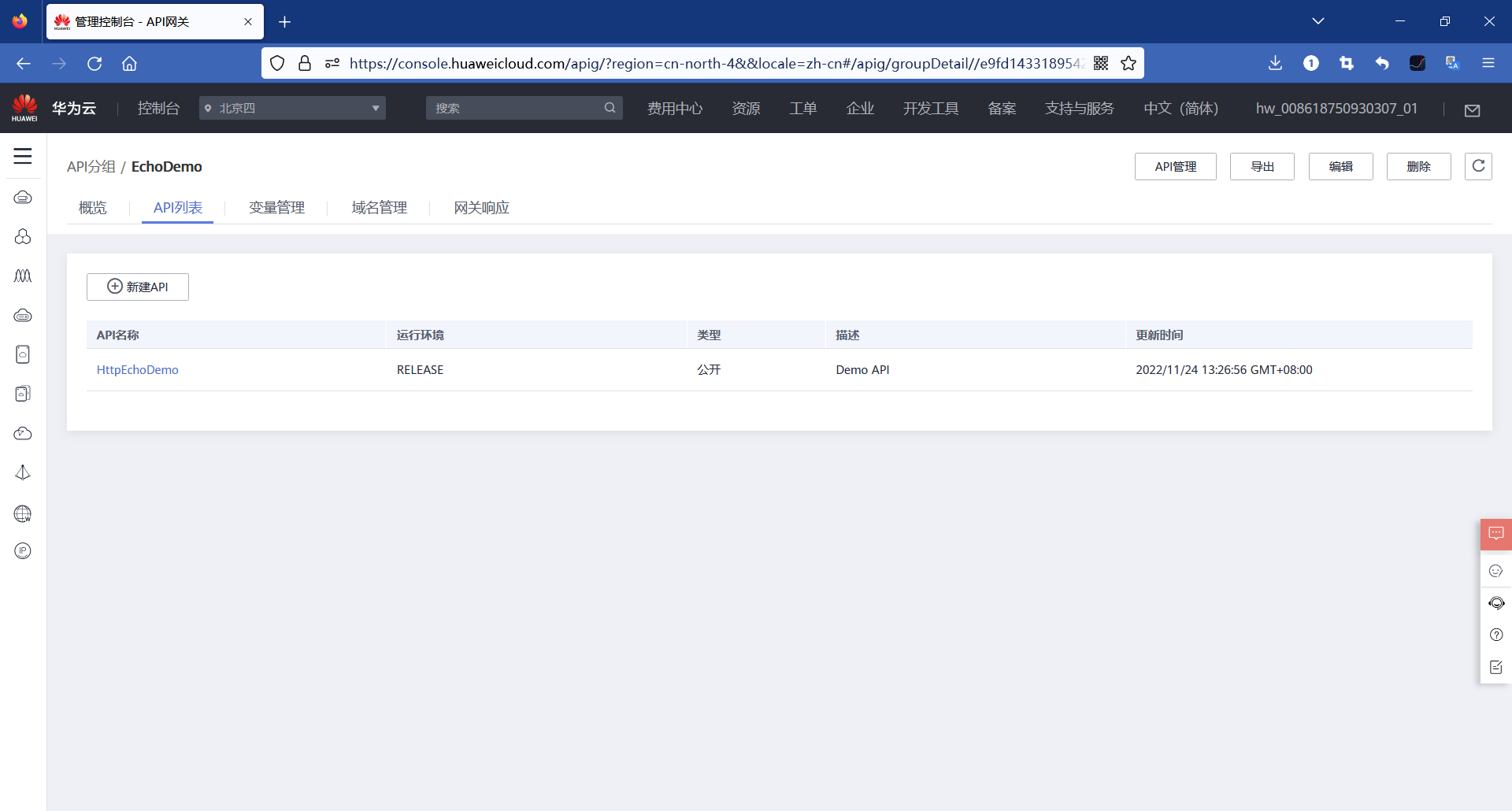Open the hw_008618750930307_01 account menu
Viewport: 1512px width, 811px height.
[x=1336, y=108]
